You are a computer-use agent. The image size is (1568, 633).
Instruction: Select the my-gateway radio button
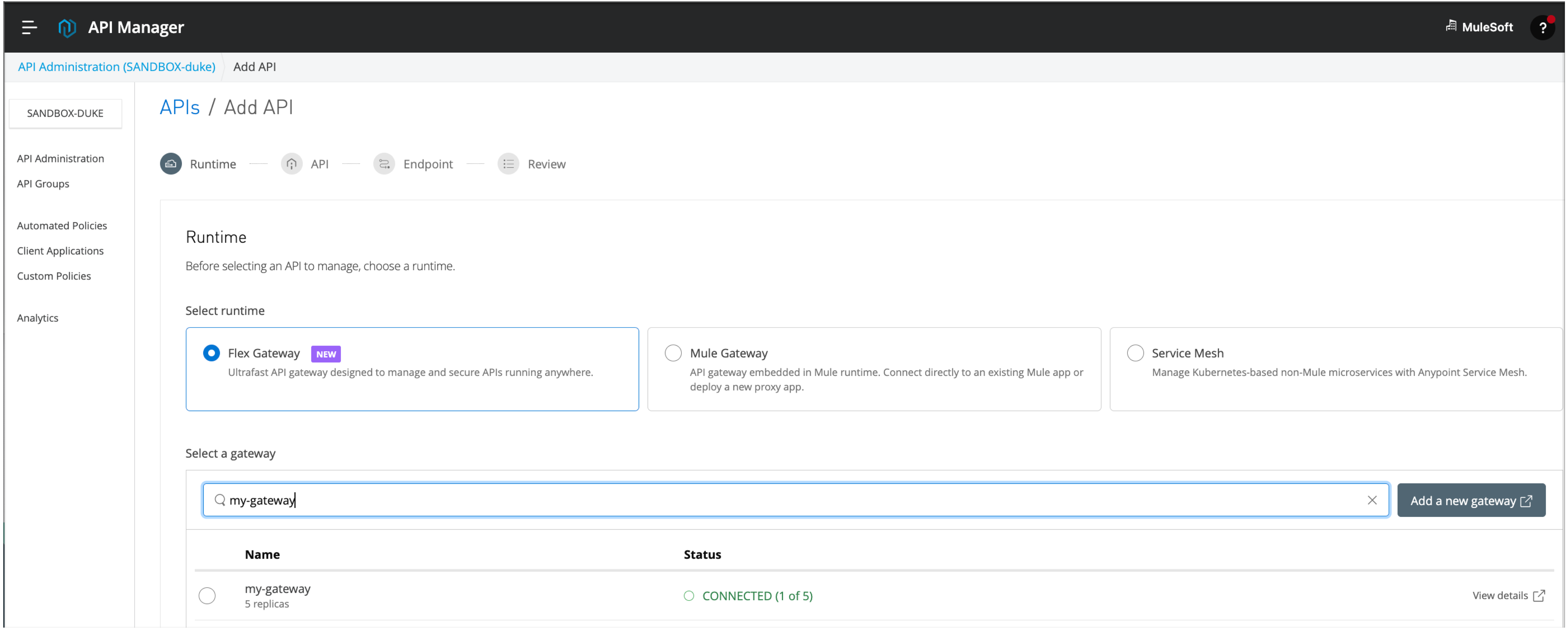tap(207, 595)
